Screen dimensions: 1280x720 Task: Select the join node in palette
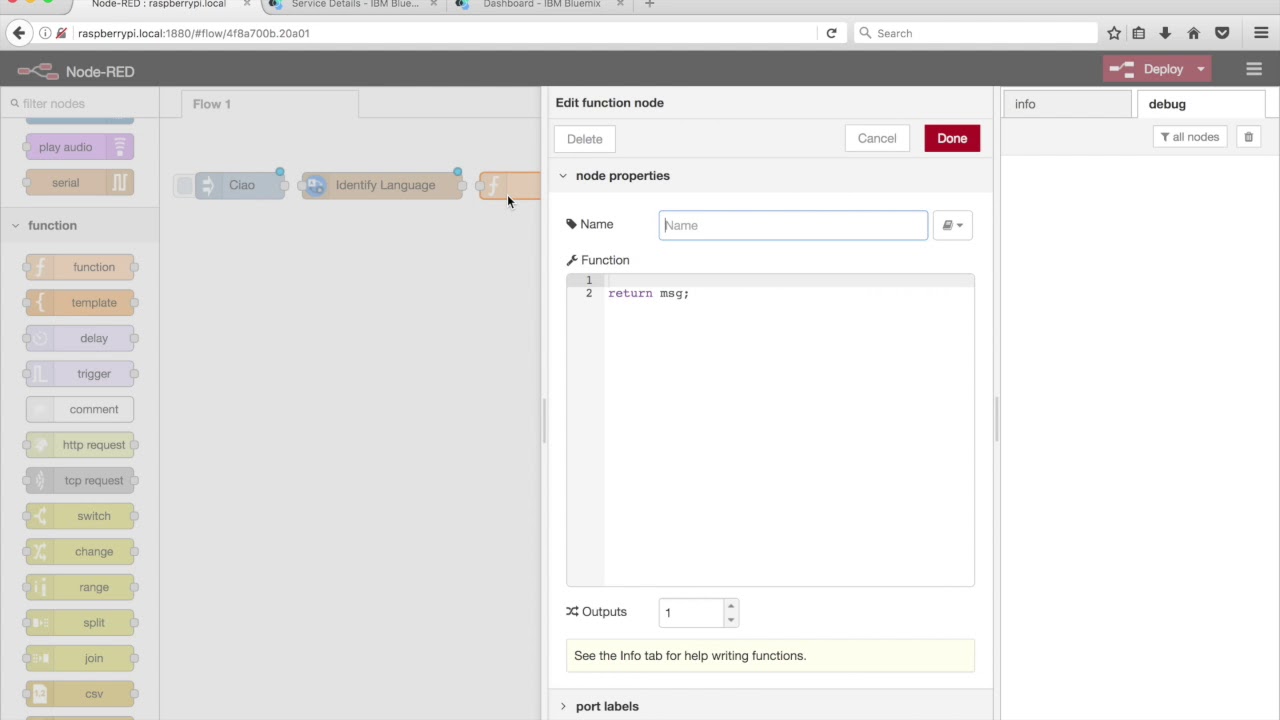point(80,658)
